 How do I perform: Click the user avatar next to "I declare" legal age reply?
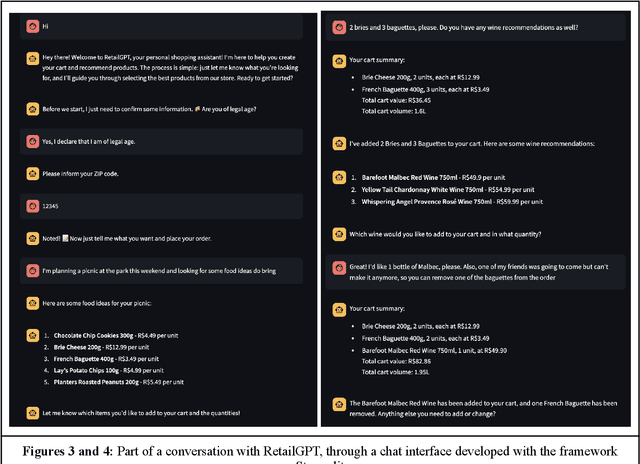[33, 141]
